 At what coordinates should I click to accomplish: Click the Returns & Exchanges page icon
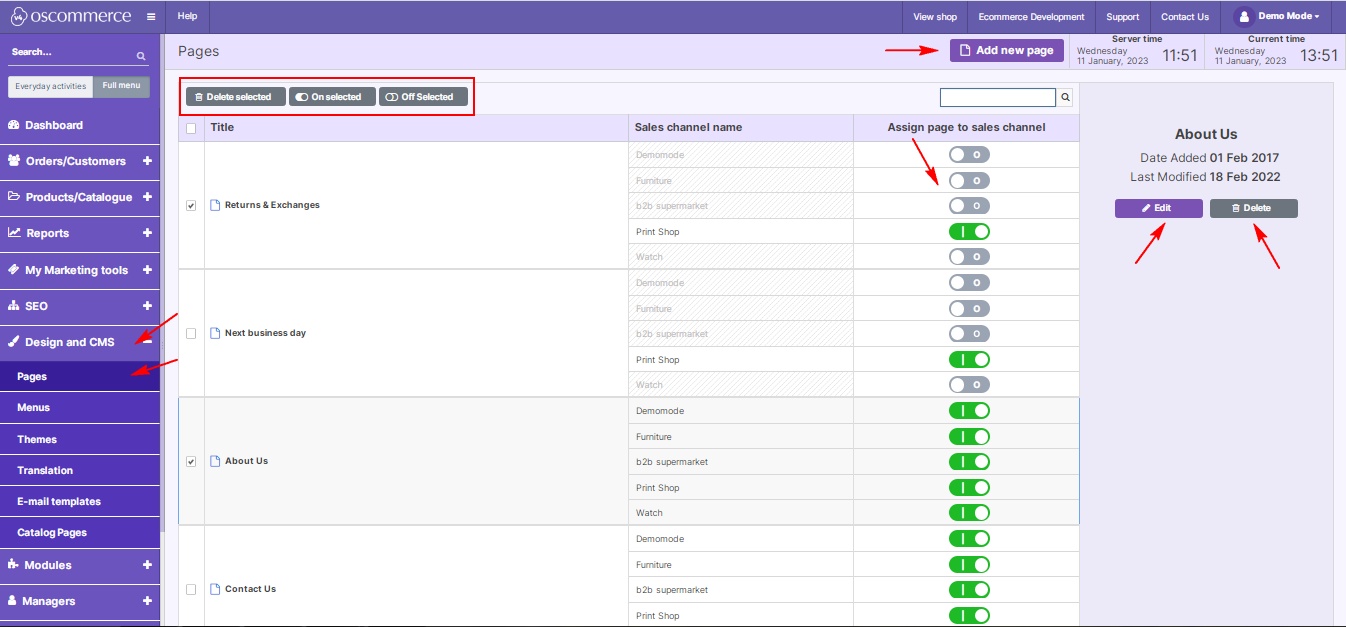[215, 205]
